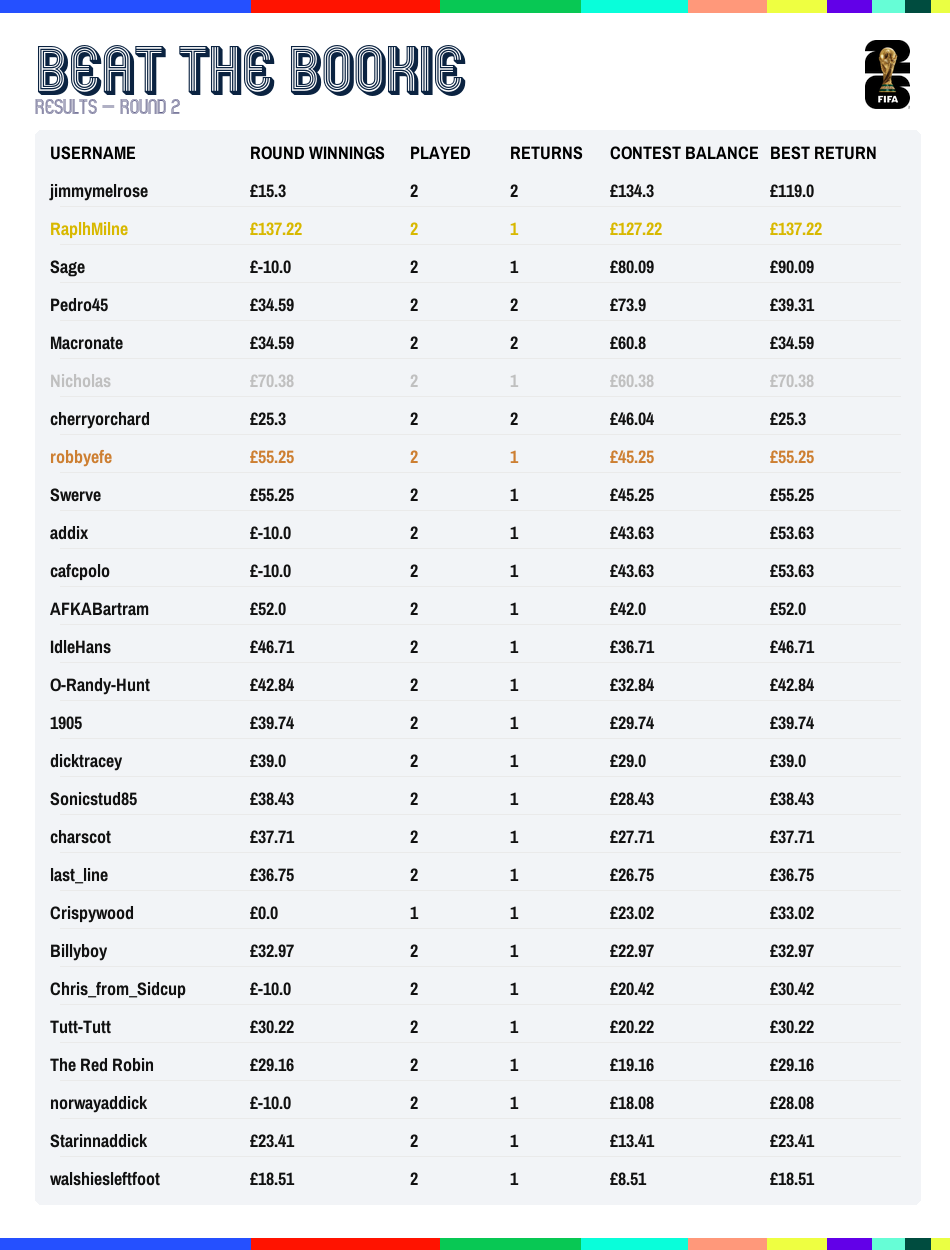Select the USERNAME column header

[93, 153]
